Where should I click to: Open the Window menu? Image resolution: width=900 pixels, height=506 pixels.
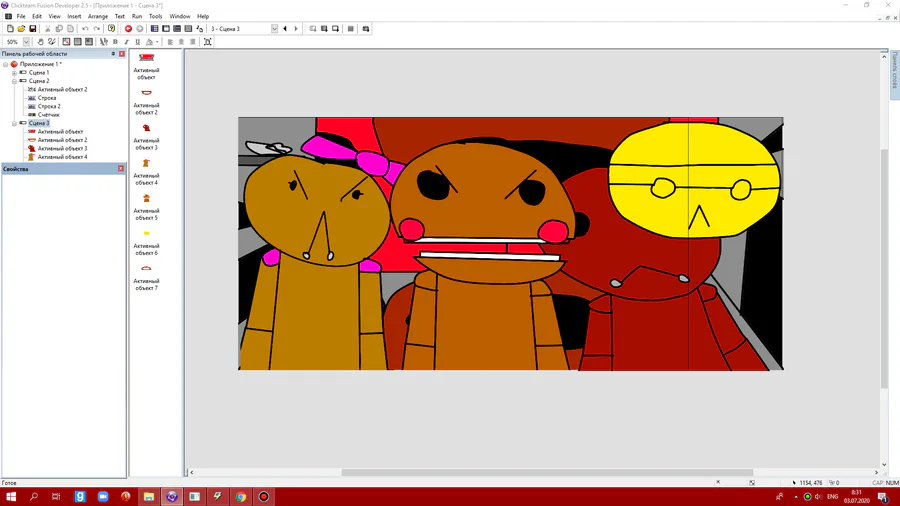[180, 17]
